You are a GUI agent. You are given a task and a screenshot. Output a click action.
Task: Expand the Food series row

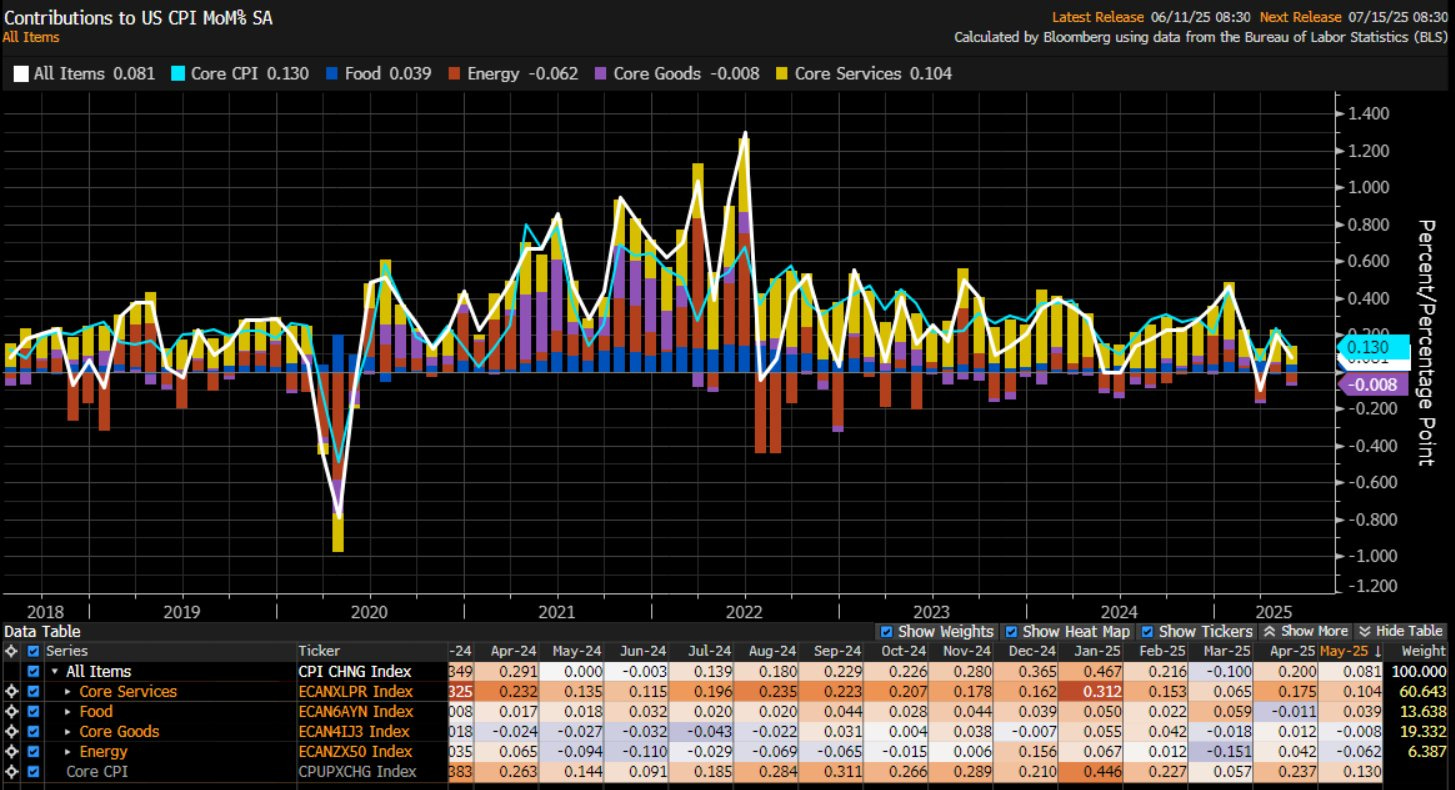68,712
